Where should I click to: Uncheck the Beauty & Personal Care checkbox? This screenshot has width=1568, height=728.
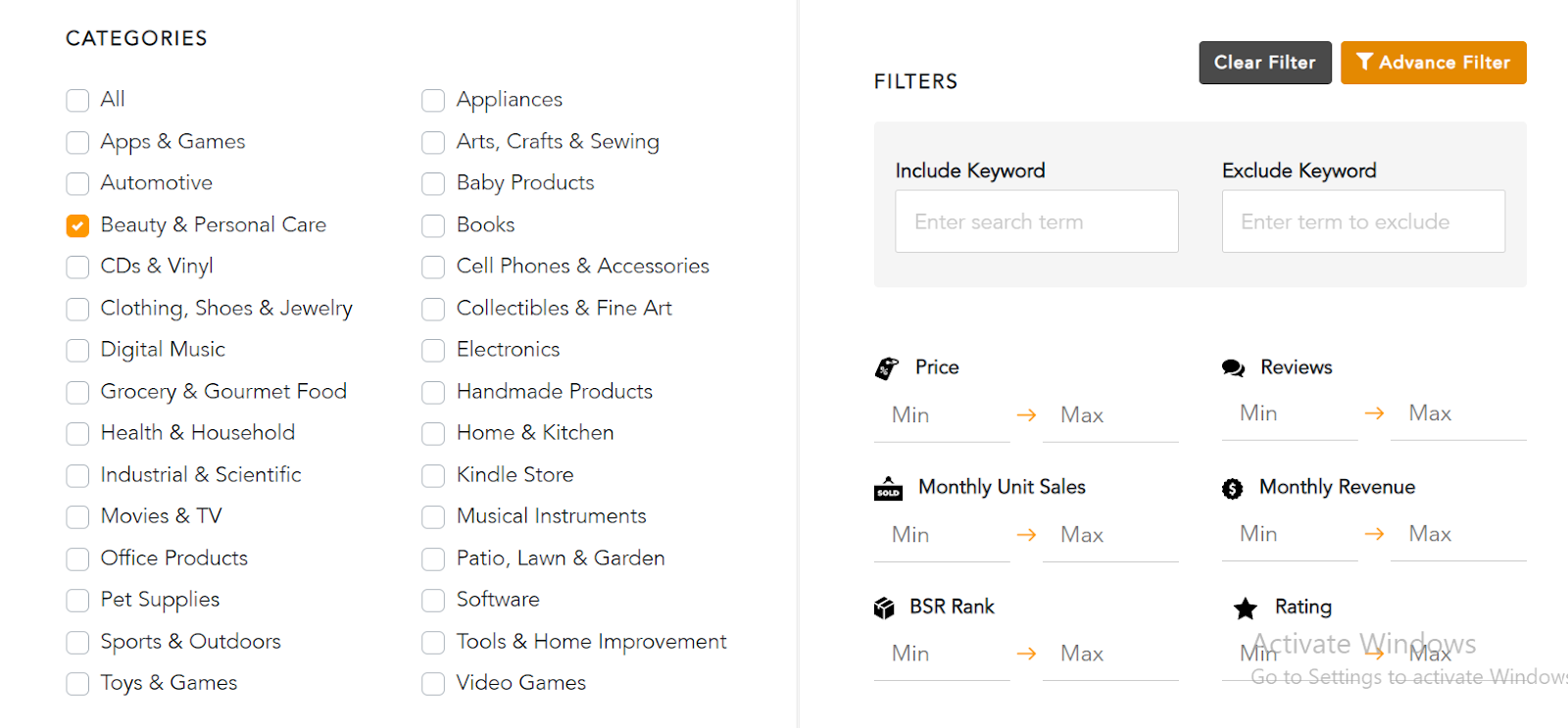77,226
